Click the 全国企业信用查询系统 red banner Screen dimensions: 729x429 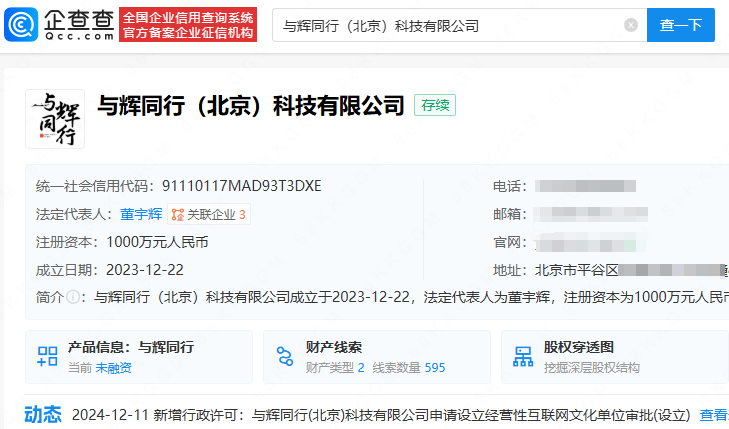(x=188, y=25)
